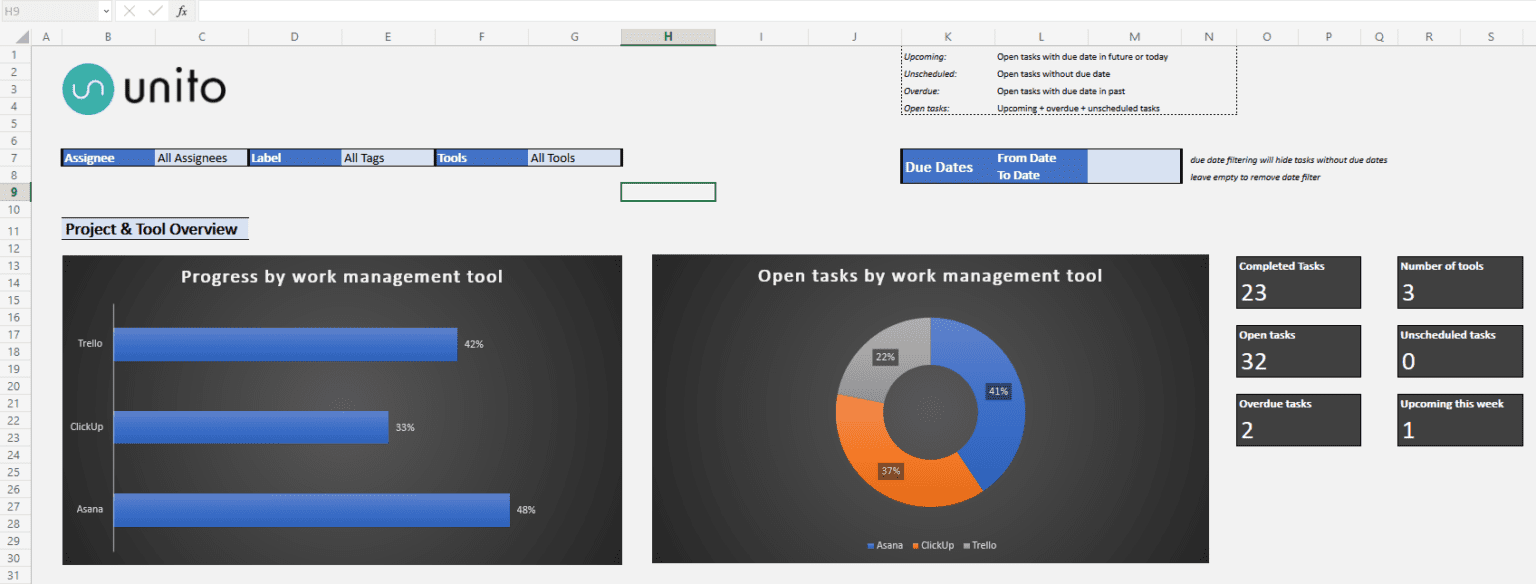Select row header 9
The image size is (1536, 584).
pos(13,191)
